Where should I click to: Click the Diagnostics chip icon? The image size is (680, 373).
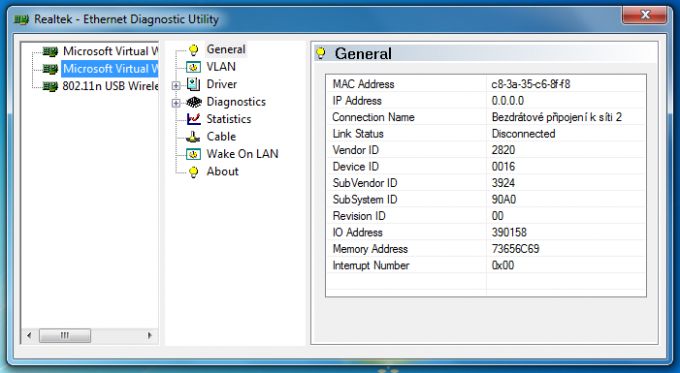pyautogui.click(x=193, y=102)
